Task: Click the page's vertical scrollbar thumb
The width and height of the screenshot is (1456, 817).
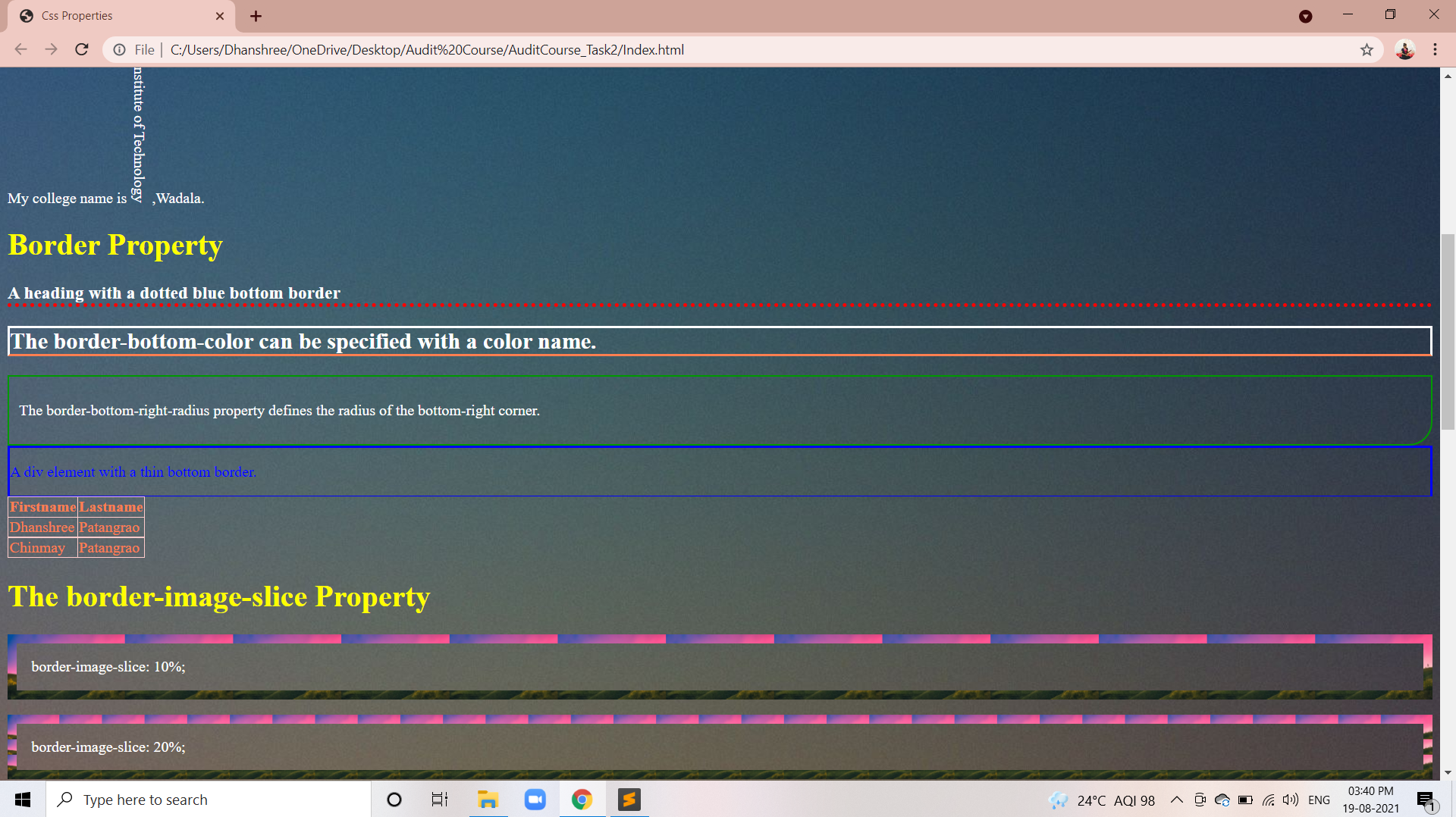Action: click(1448, 332)
